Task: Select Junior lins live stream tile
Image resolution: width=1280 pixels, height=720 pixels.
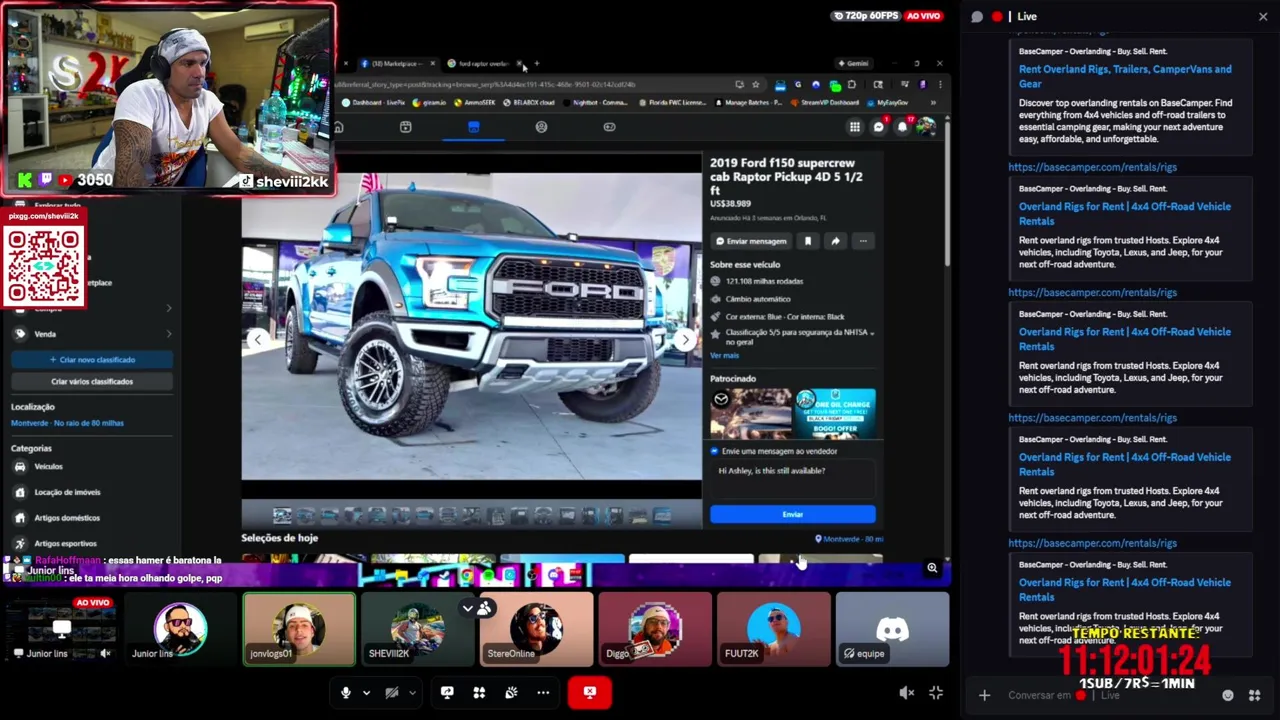Action: [61, 629]
